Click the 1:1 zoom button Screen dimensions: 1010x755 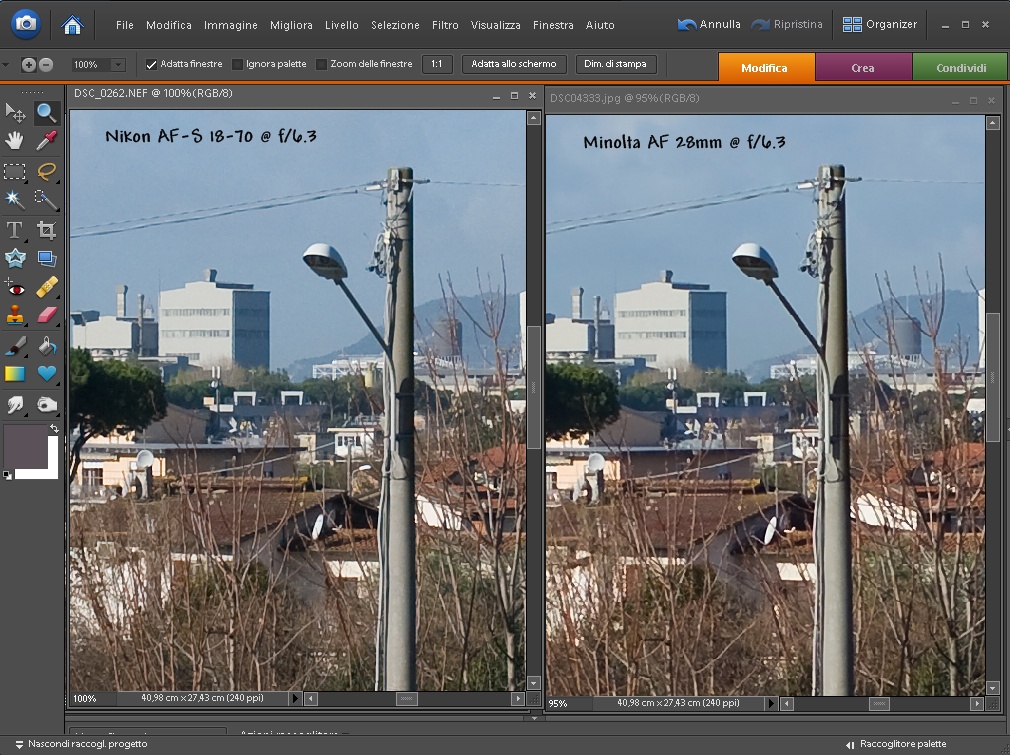(437, 64)
